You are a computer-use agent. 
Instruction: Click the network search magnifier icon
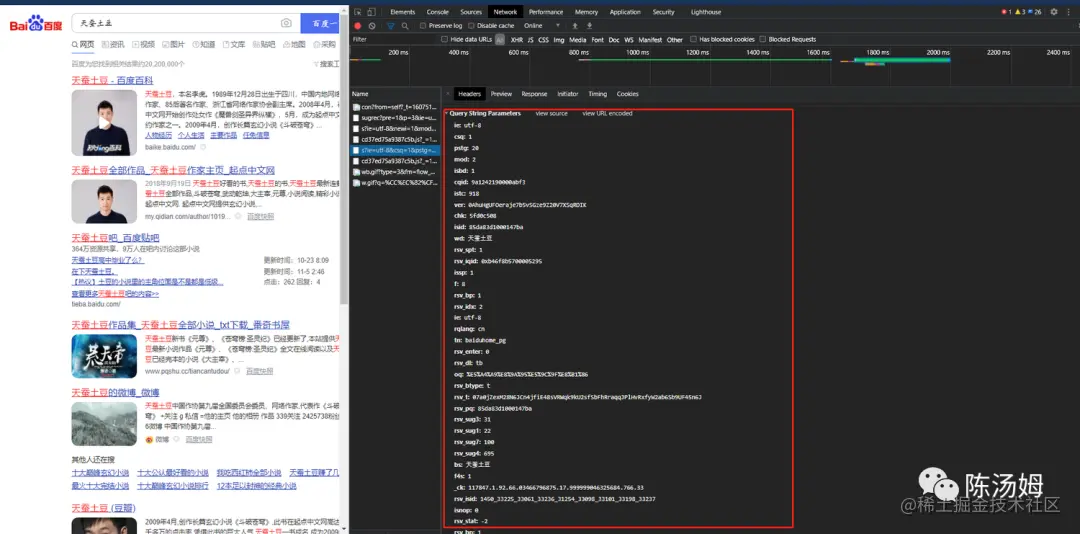click(x=405, y=25)
